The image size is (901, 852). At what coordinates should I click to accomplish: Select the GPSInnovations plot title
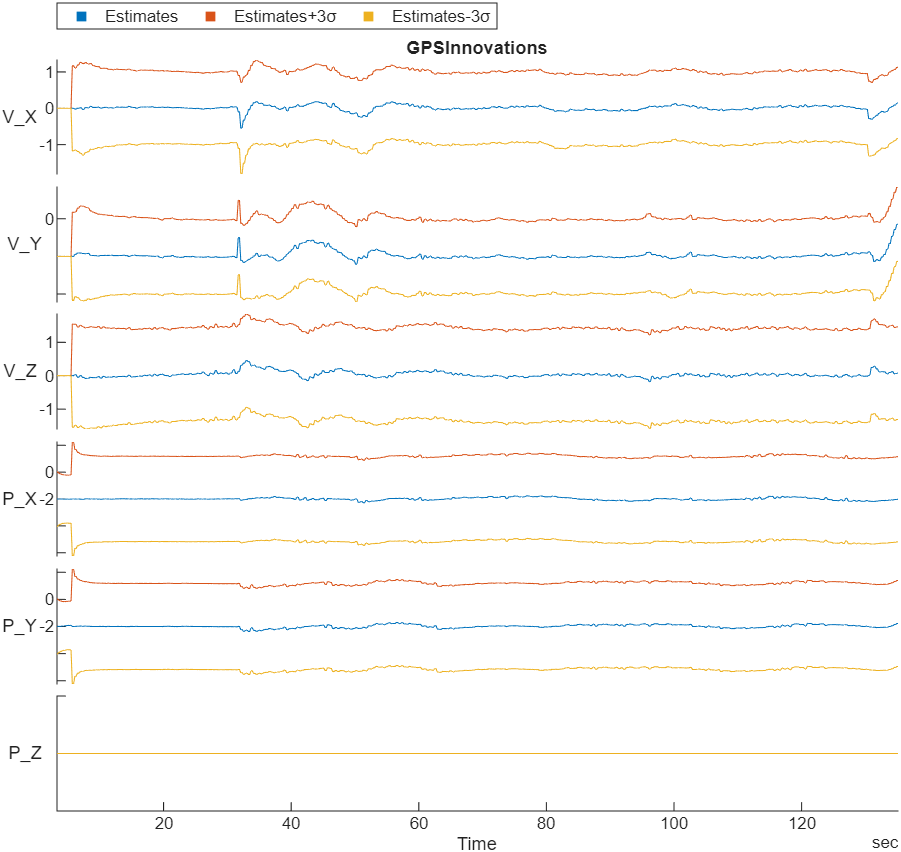[478, 45]
